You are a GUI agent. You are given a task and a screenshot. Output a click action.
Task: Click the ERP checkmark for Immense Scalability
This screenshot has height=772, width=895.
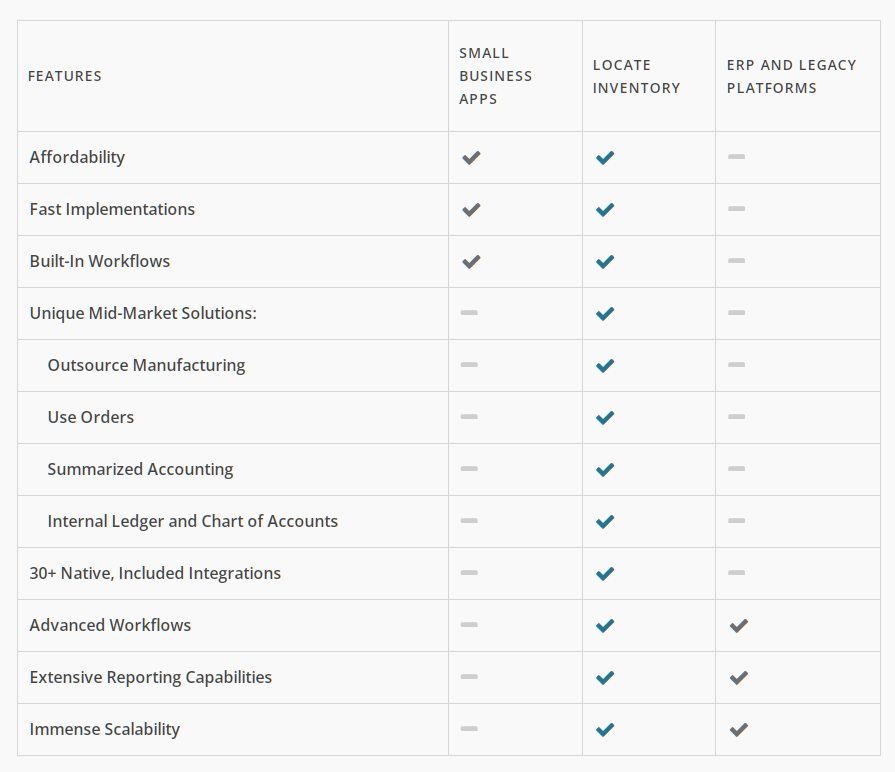[x=739, y=729]
